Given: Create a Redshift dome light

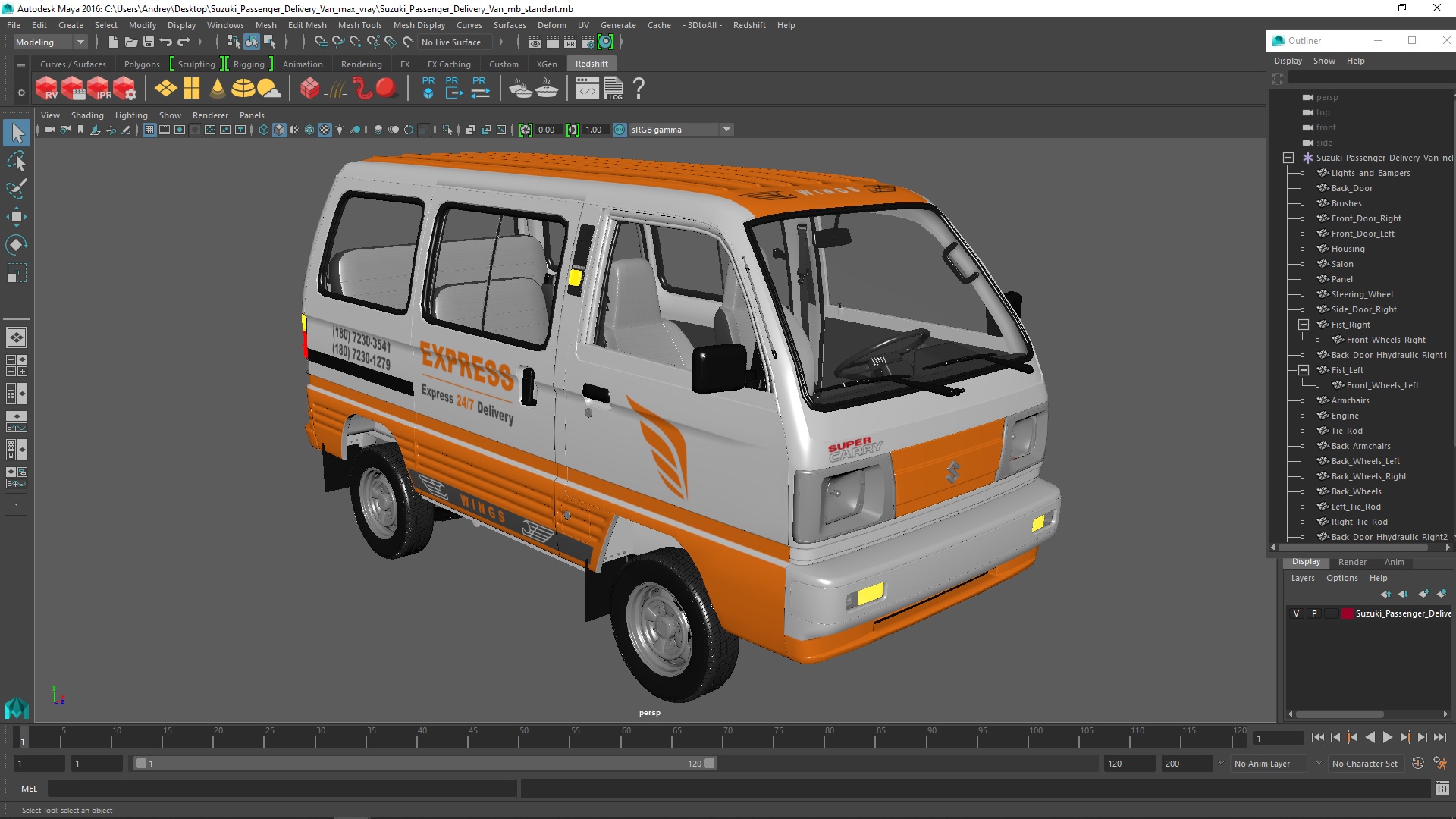Looking at the screenshot, I should 243,89.
